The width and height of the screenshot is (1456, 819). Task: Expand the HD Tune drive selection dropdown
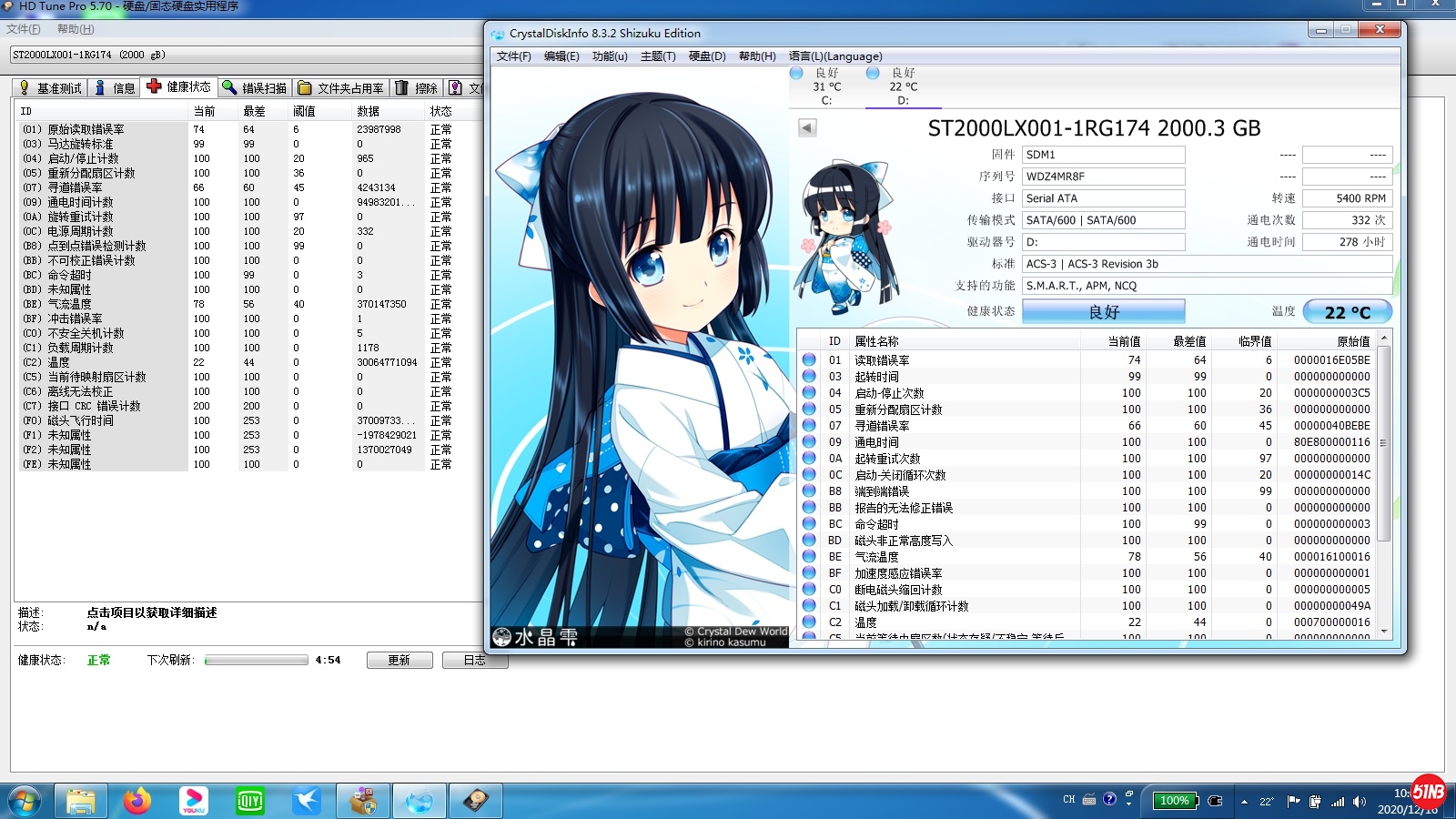pos(246,55)
